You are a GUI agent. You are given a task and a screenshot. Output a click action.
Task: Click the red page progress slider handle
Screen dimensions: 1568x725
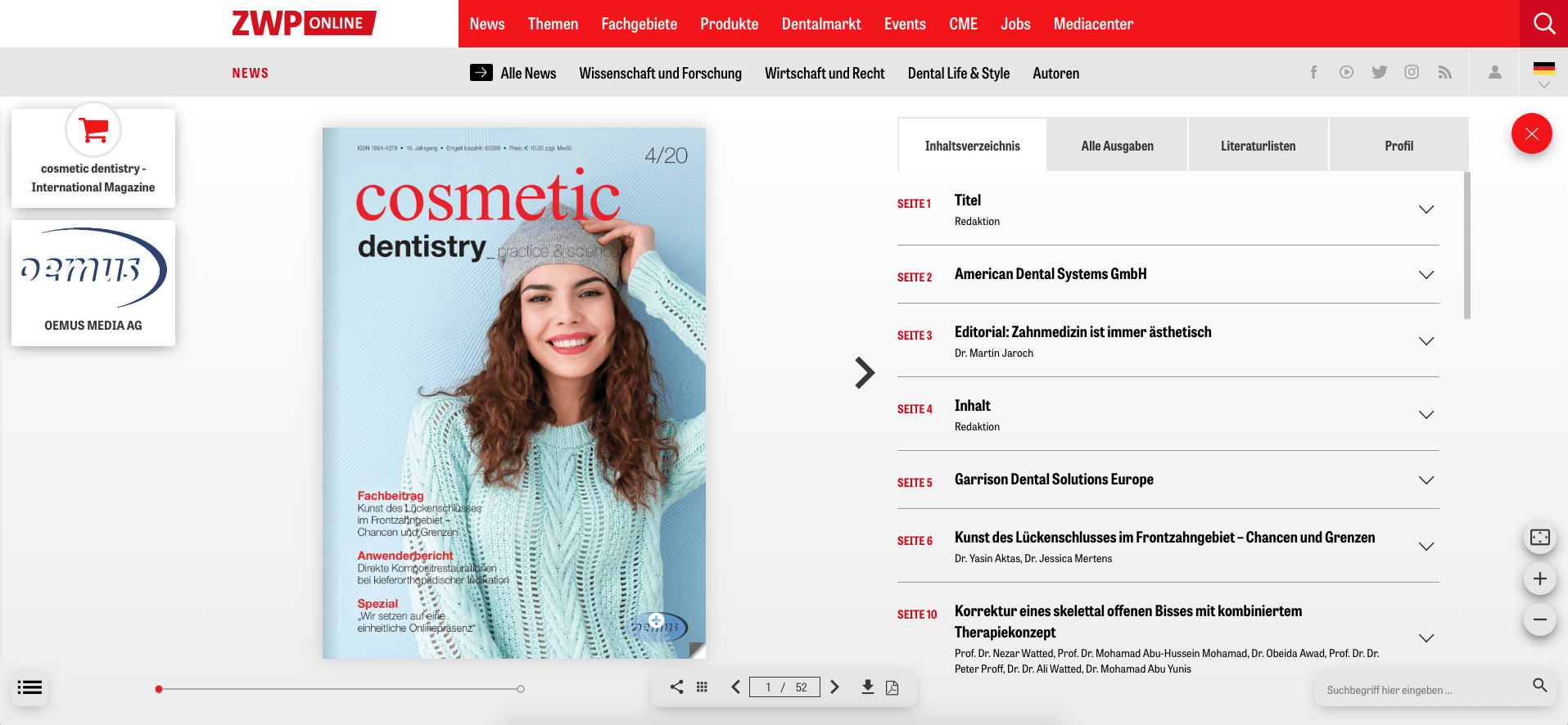pos(159,689)
